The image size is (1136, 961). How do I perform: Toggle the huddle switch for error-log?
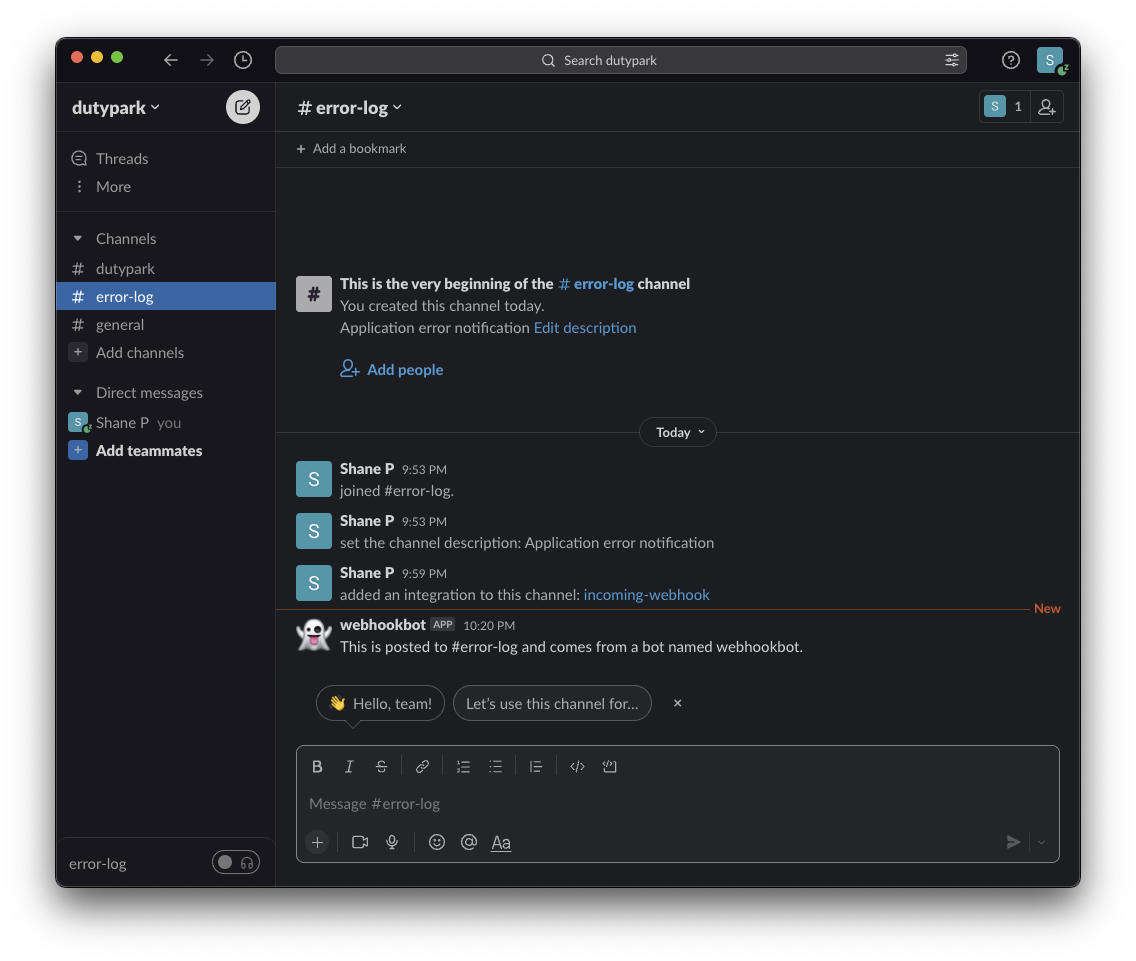pyautogui.click(x=235, y=862)
